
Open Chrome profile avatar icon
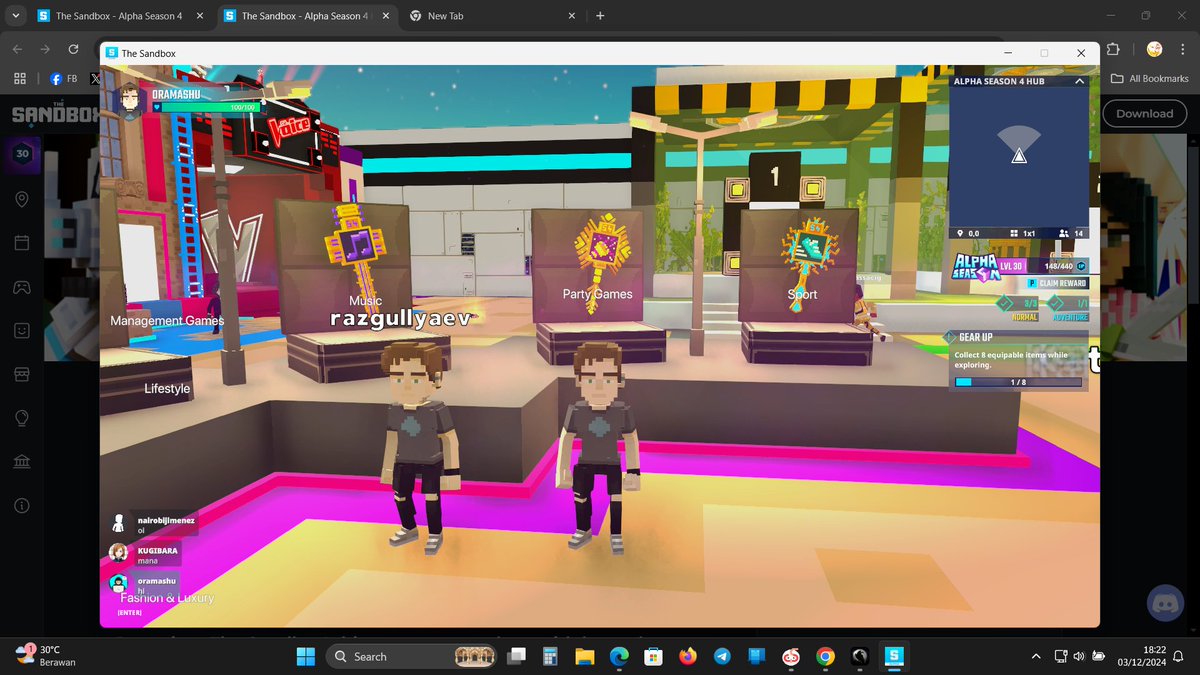click(1154, 49)
